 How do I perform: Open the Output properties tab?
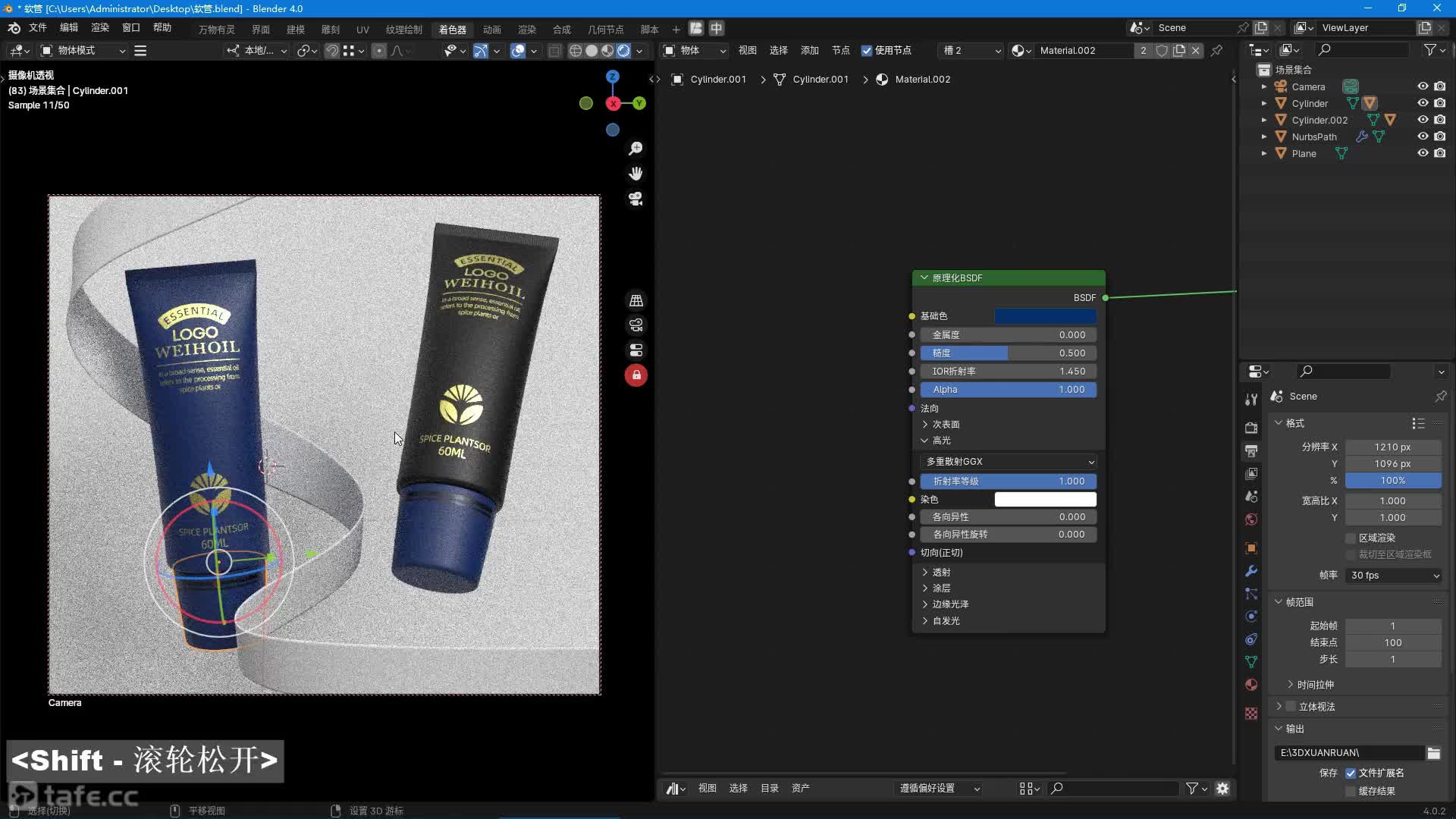pos(1251,451)
